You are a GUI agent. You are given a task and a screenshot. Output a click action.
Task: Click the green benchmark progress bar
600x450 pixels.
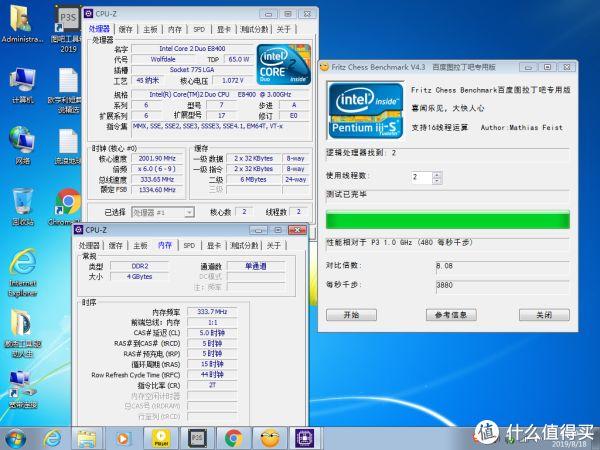click(x=448, y=220)
